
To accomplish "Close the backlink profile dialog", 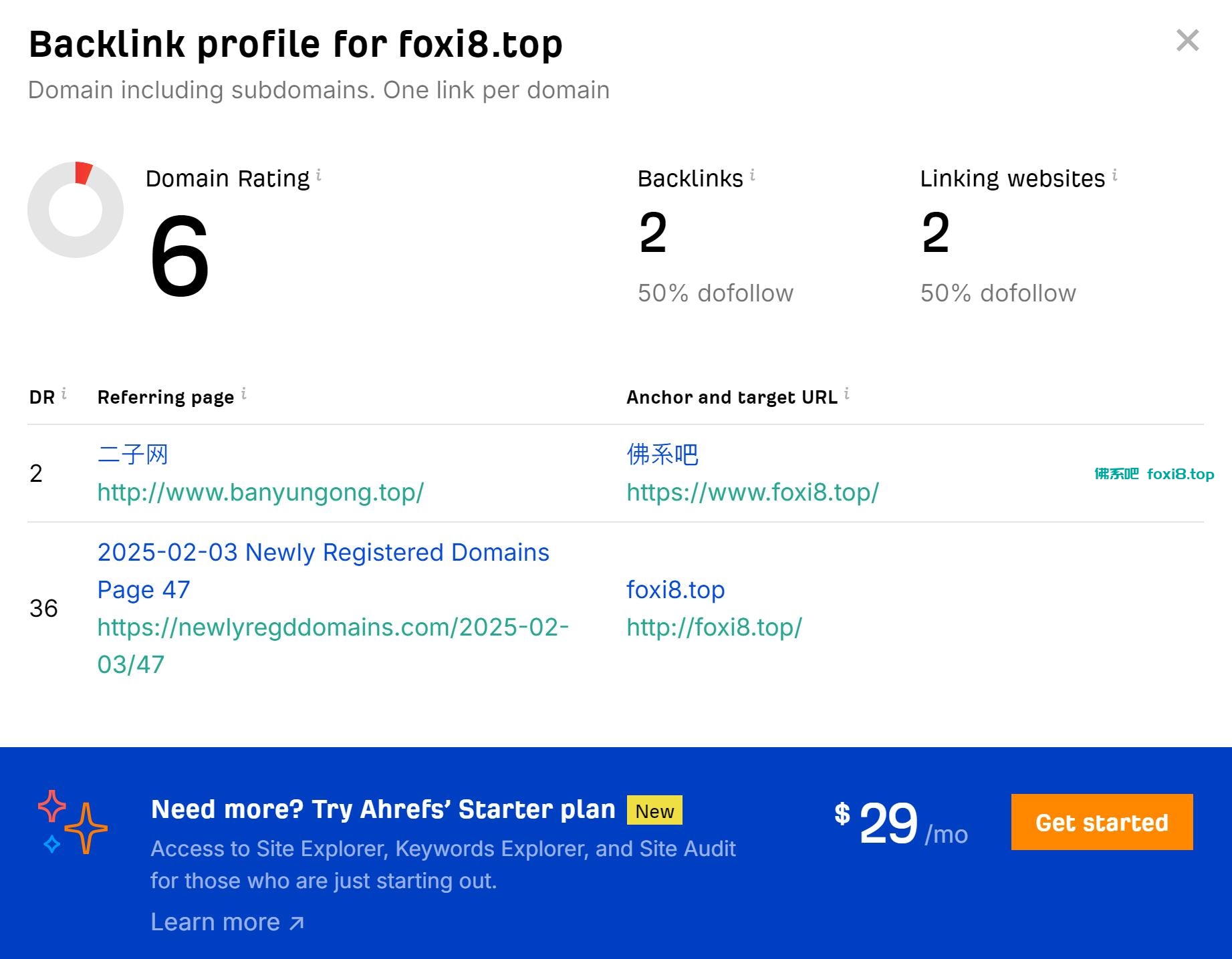I will click(1187, 41).
